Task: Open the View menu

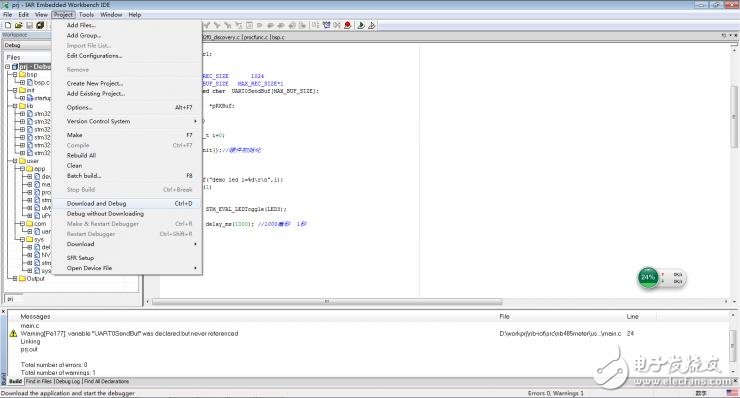Action: point(41,15)
